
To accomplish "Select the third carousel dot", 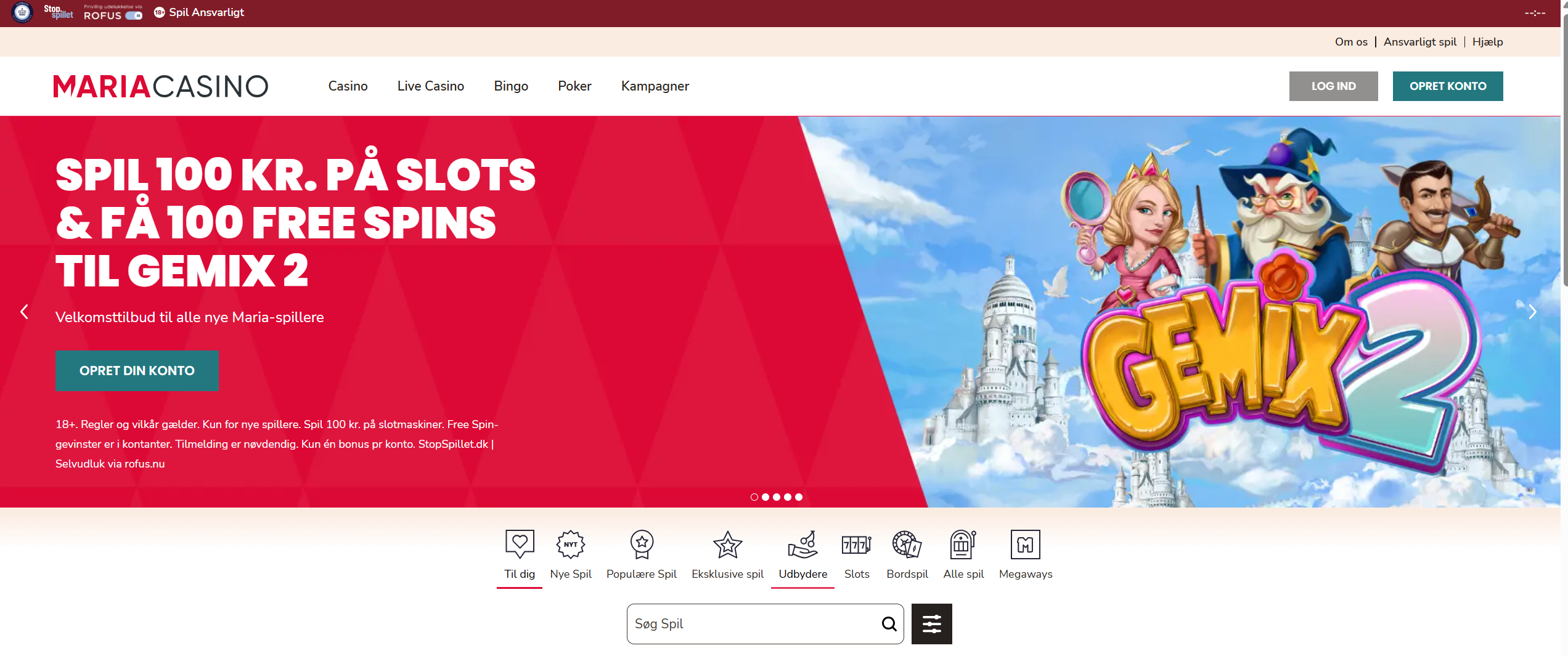I will (777, 497).
